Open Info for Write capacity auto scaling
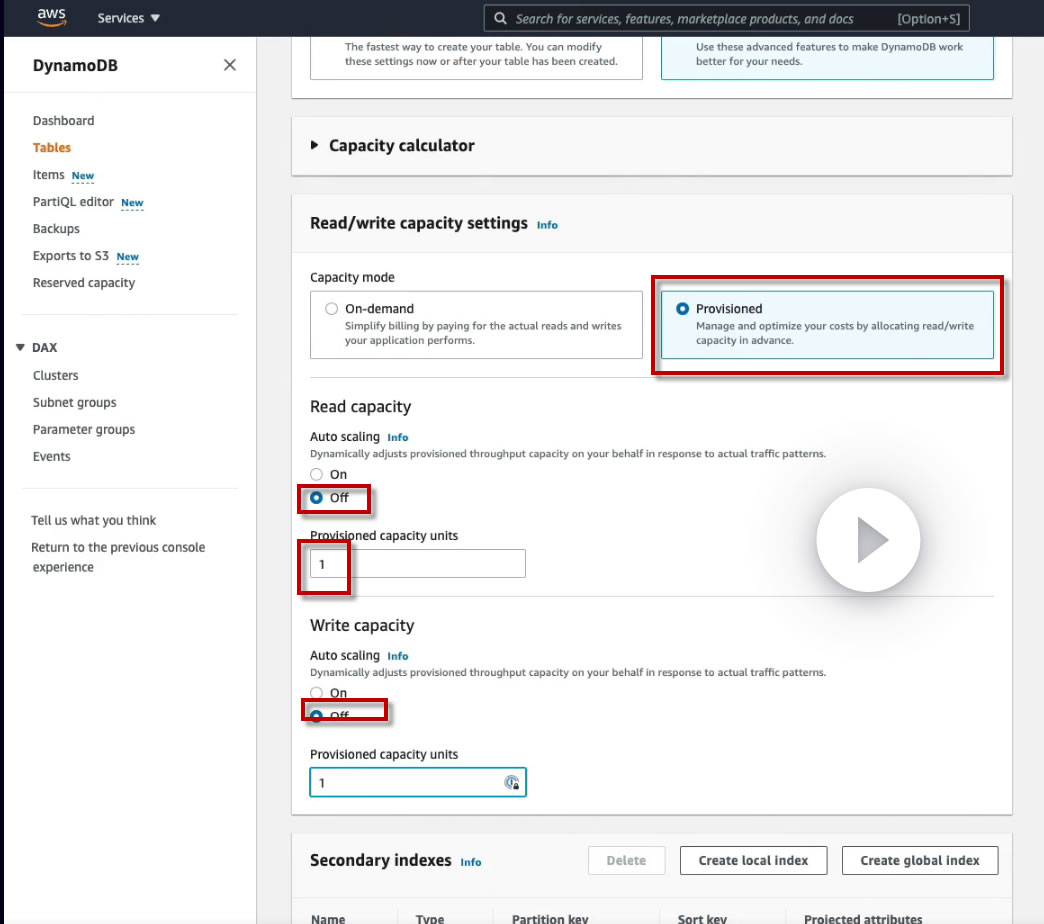Viewport: 1044px width, 924px height. tap(397, 656)
